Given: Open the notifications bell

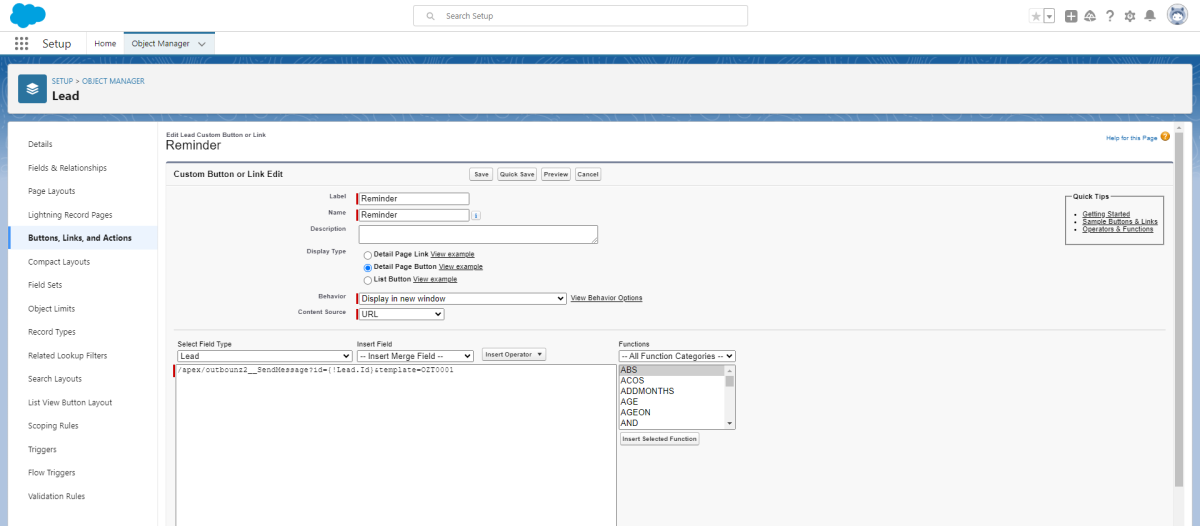Looking at the screenshot, I should point(1150,16).
